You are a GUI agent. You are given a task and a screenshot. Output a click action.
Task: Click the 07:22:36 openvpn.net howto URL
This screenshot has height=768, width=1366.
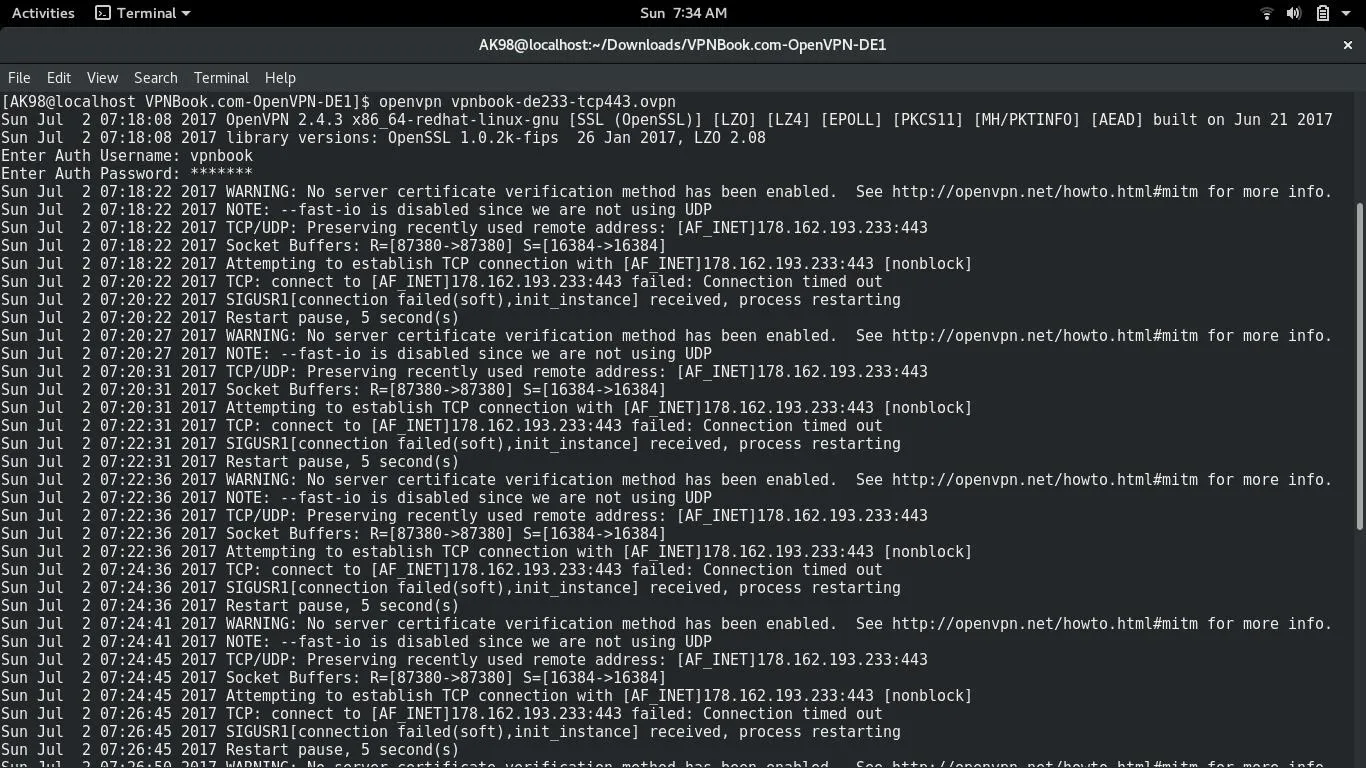coord(1044,480)
